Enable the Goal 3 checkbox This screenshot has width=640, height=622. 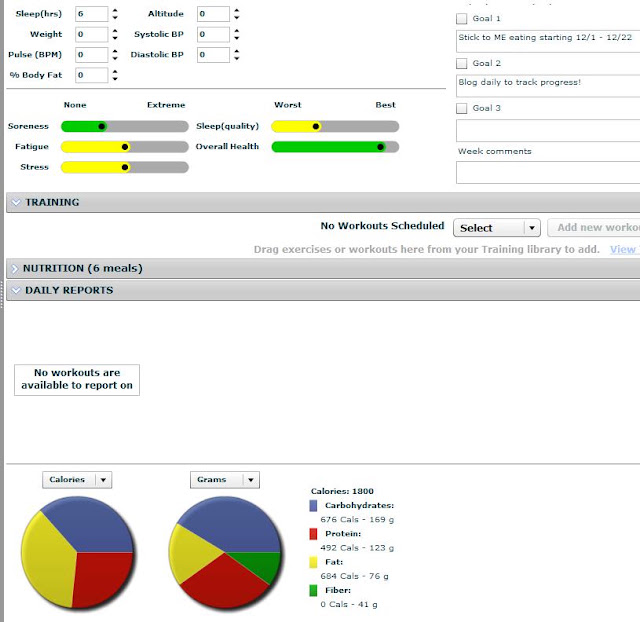point(462,109)
